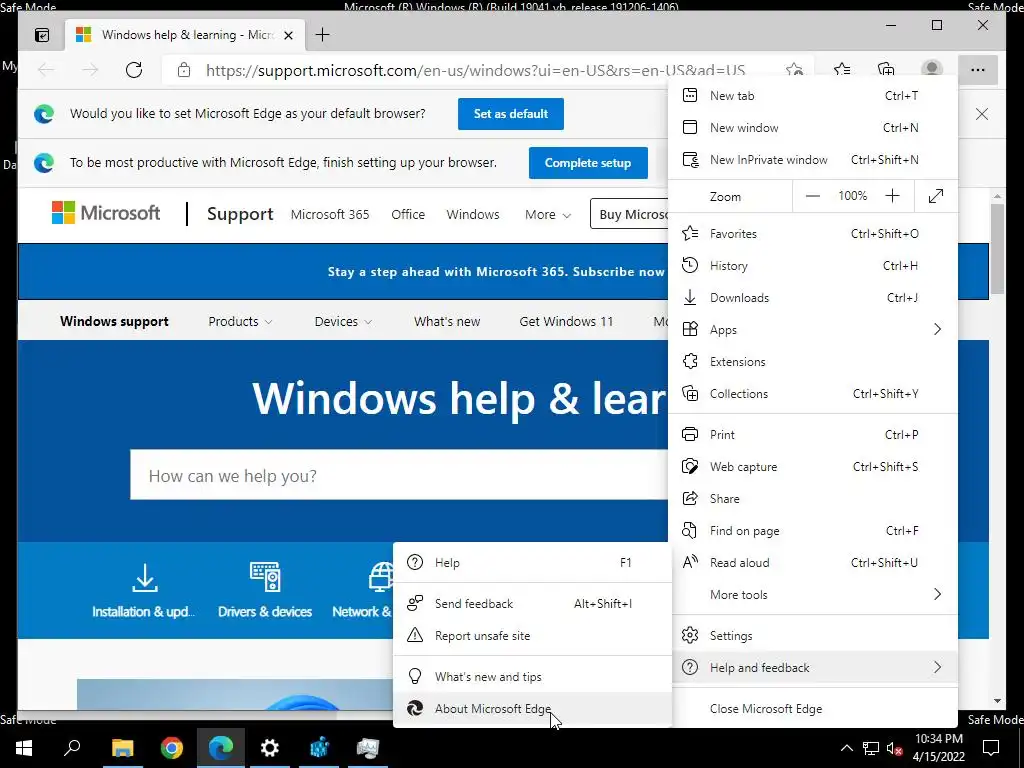Open File Explorer from the taskbar
This screenshot has width=1024, height=768.
click(x=122, y=747)
